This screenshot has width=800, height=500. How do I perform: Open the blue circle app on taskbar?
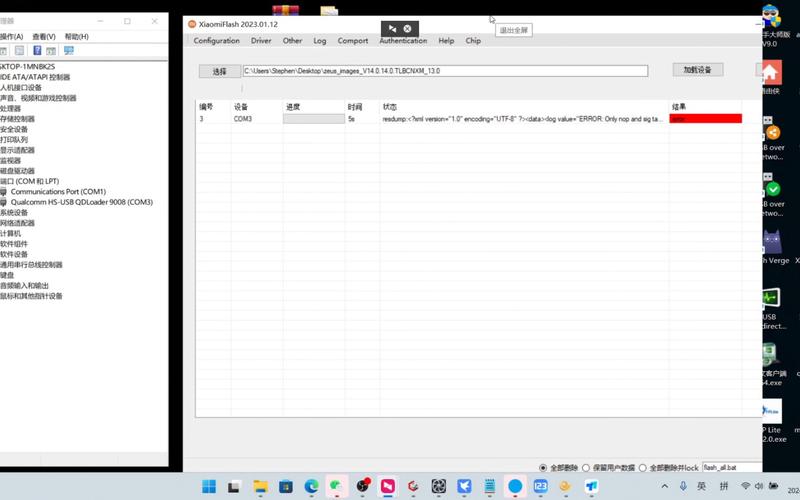pyautogui.click(x=515, y=486)
